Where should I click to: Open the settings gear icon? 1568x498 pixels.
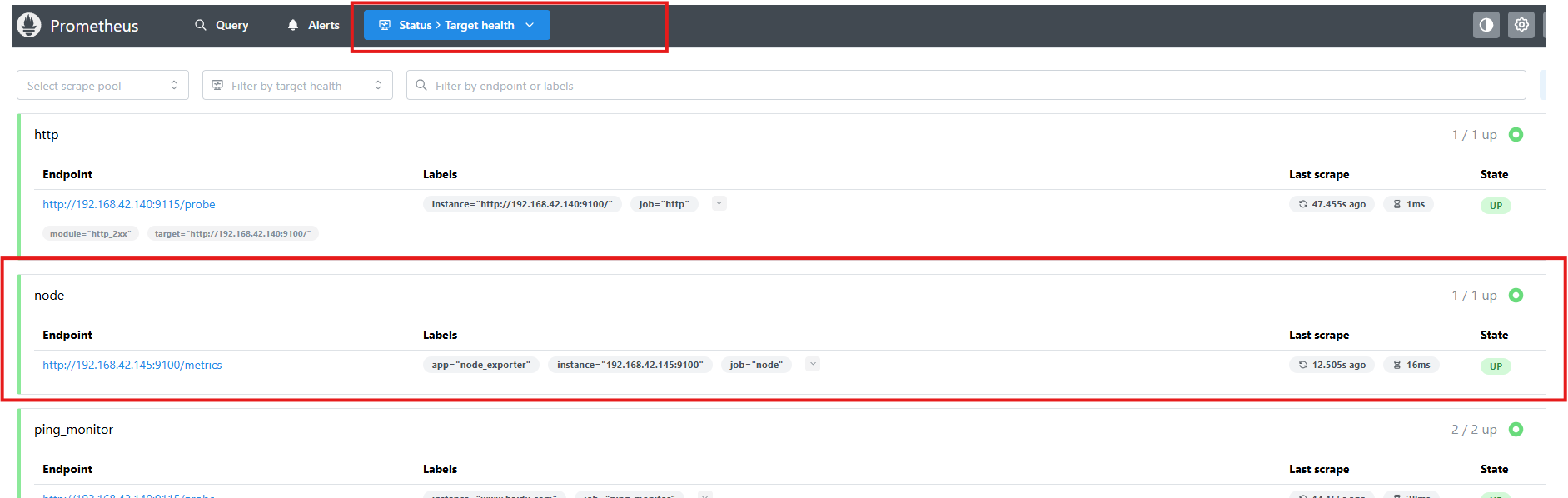pyautogui.click(x=1521, y=25)
